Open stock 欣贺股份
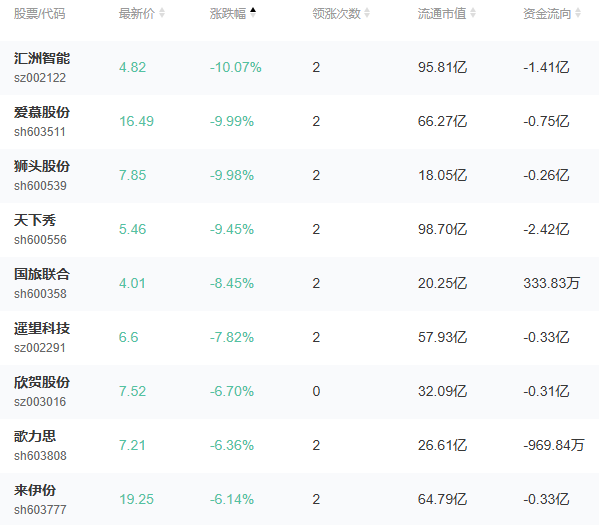The image size is (599, 525). coord(42,382)
